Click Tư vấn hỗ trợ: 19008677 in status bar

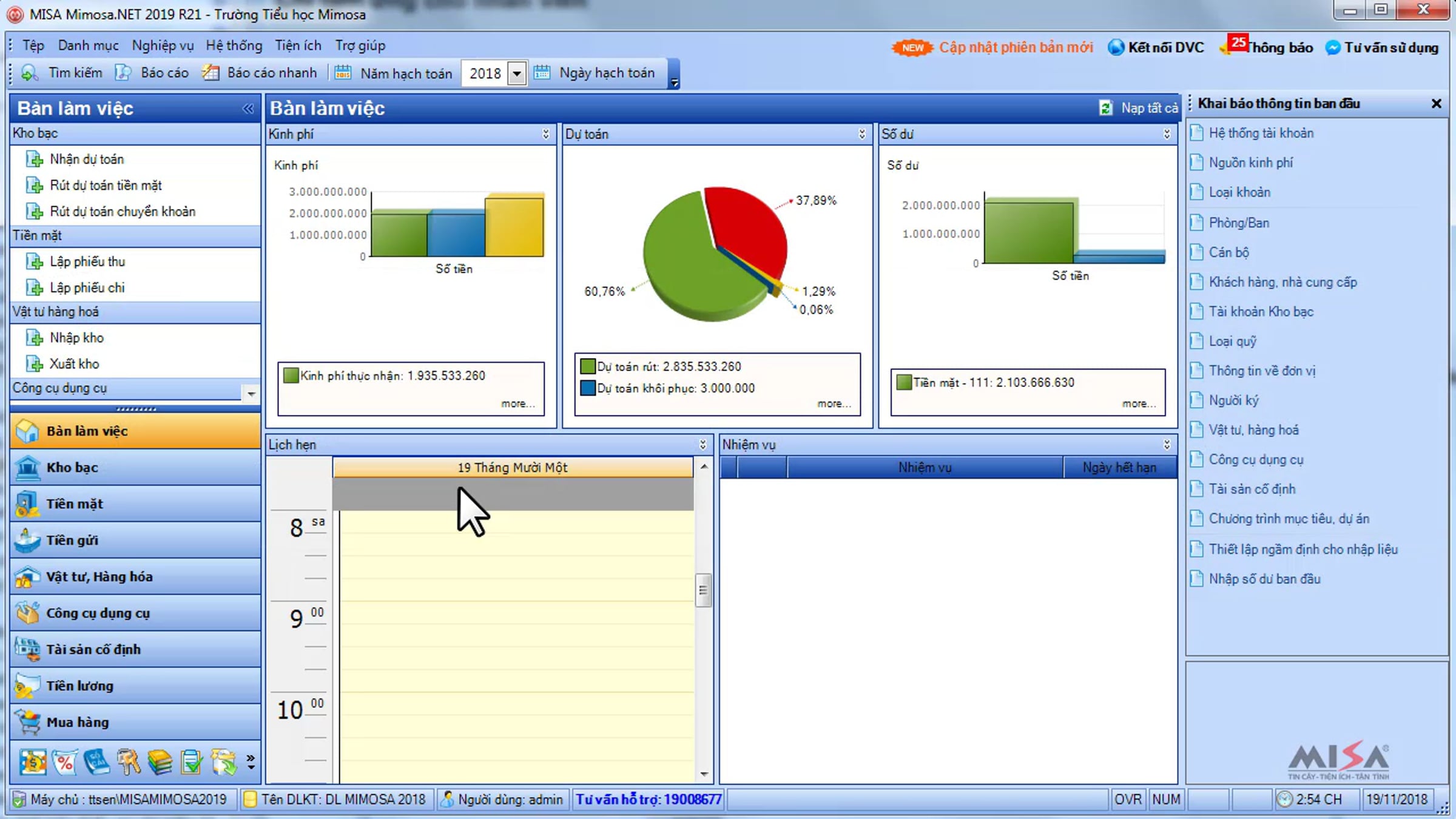(649, 800)
